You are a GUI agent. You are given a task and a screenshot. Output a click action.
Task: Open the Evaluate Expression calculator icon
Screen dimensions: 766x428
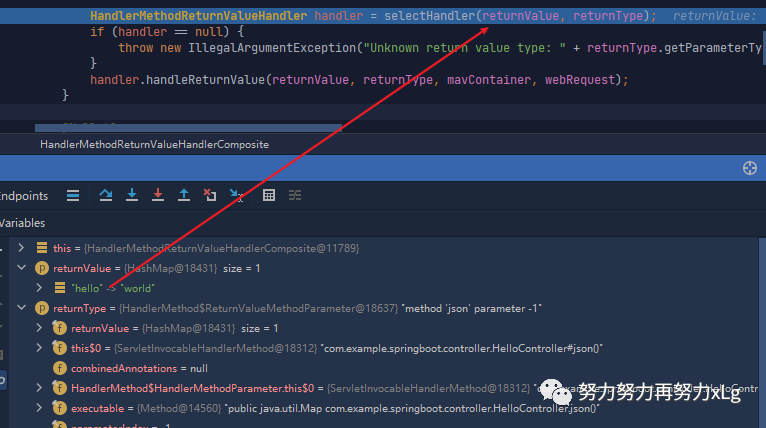[269, 195]
